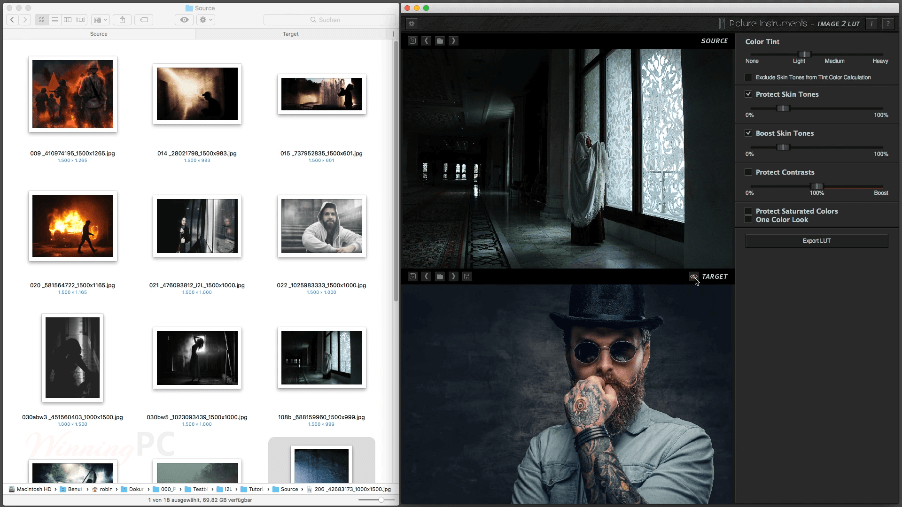Viewport: 902px width, 507px height.
Task: Go forward in Finder window
Action: (x=25, y=20)
